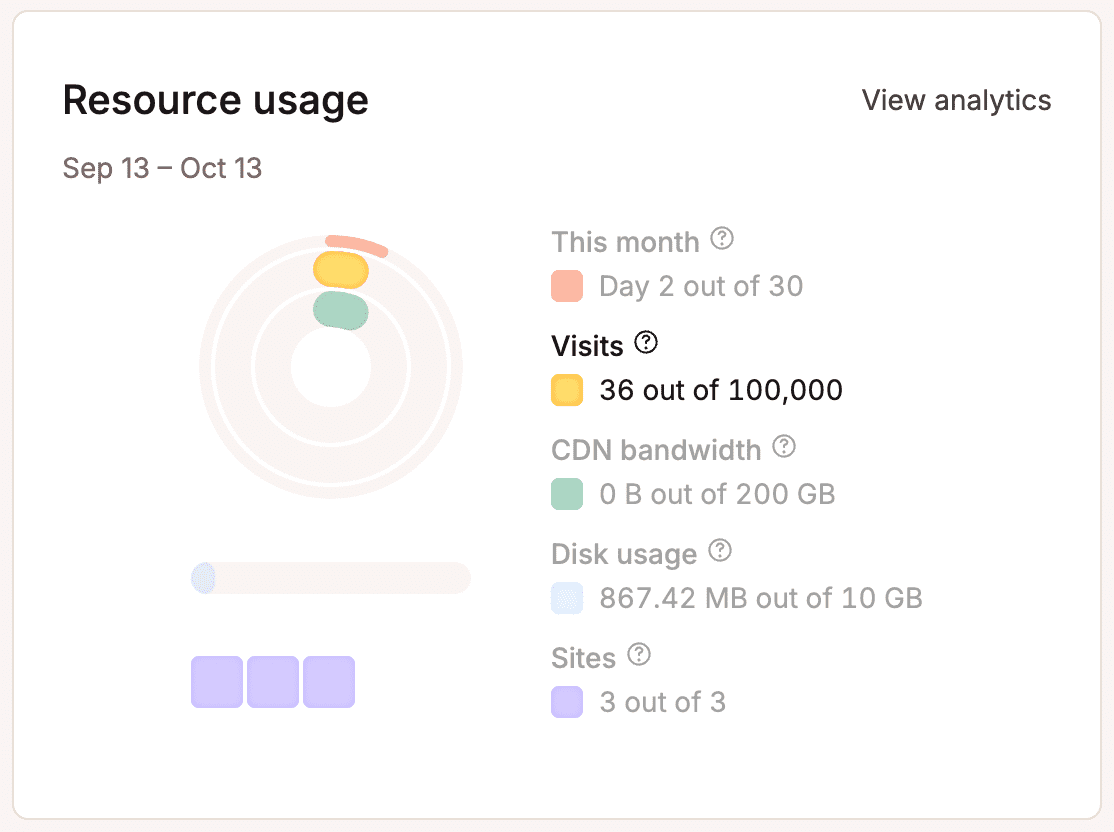The width and height of the screenshot is (1114, 832).
Task: Open the View analytics link
Action: [956, 100]
